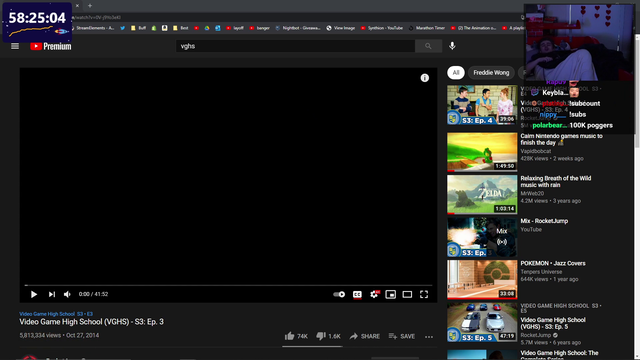Open the 'View Image' bookmark
This screenshot has height=360, width=640.
341,28
